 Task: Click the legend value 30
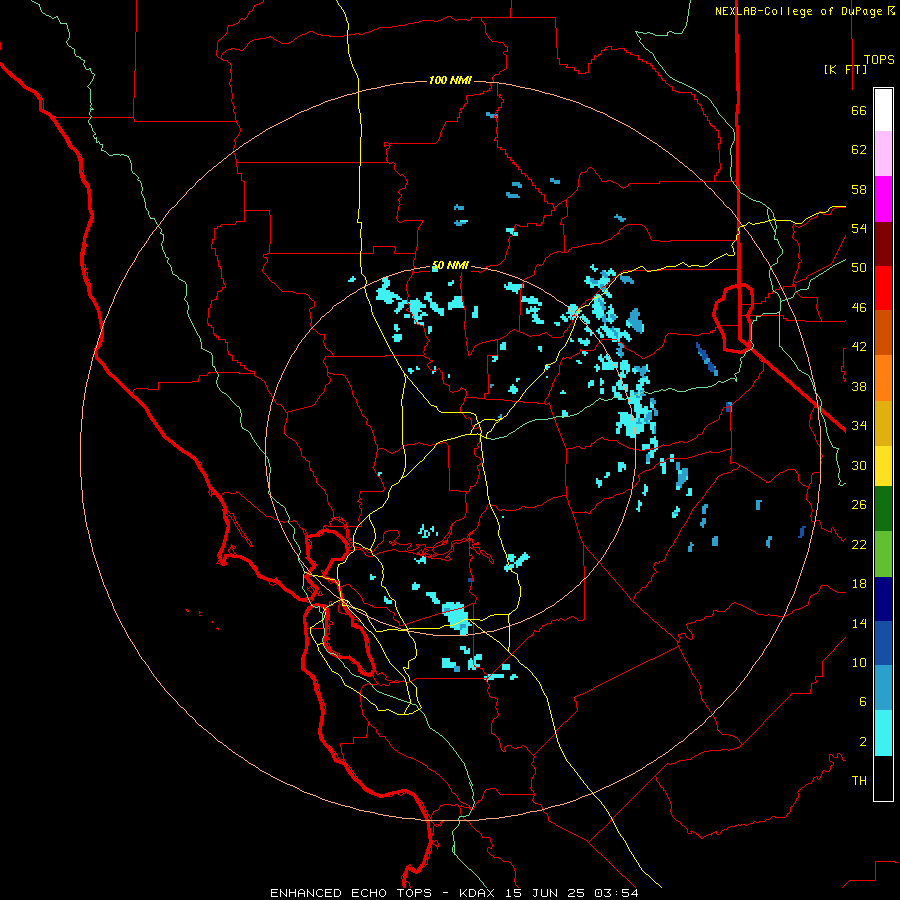pos(859,465)
